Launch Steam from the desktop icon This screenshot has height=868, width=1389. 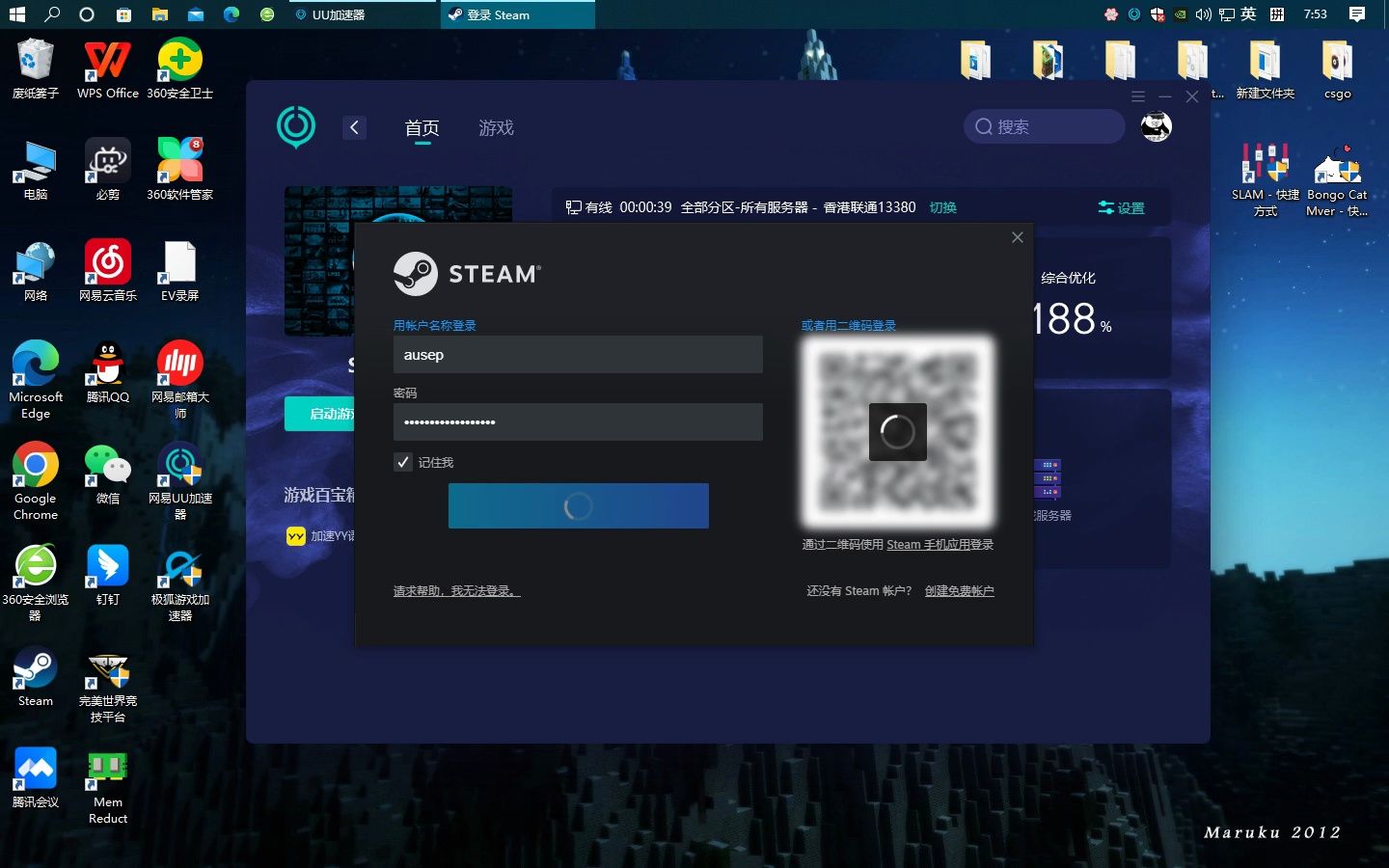coord(35,672)
